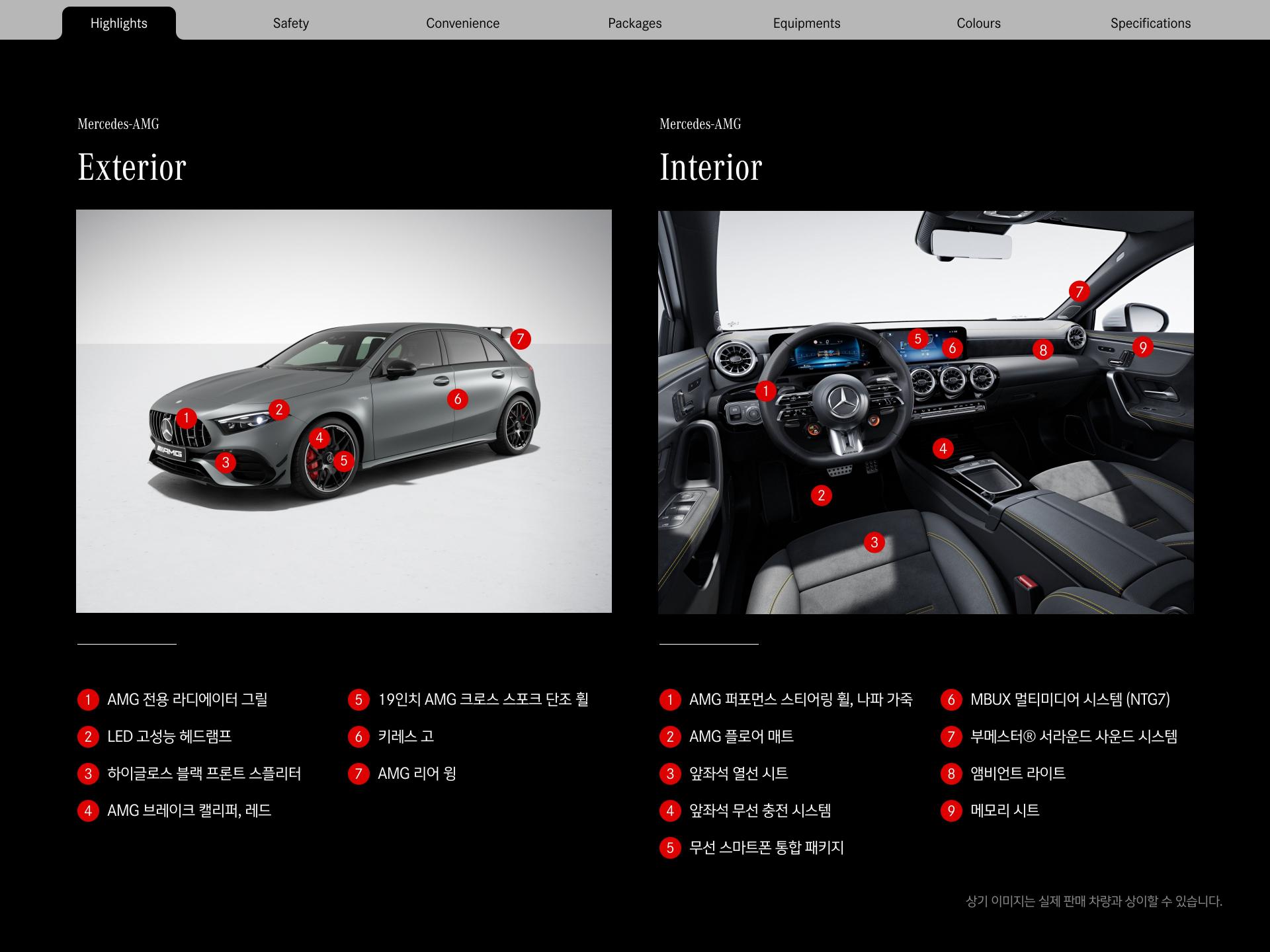Select hotspot 4 on the center console
Viewport: 1270px width, 952px height.
943,449
